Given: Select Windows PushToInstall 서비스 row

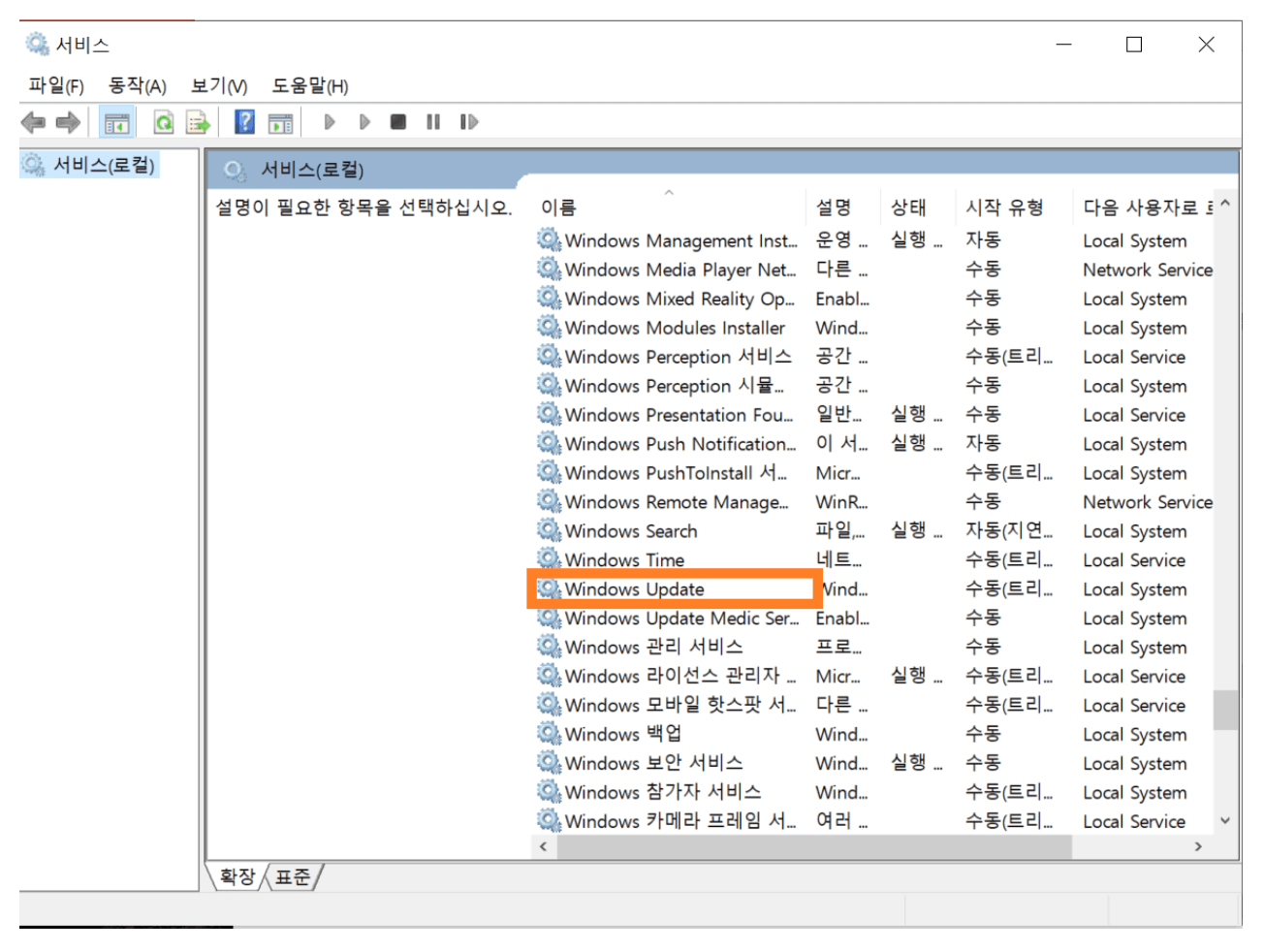Looking at the screenshot, I should (875, 473).
